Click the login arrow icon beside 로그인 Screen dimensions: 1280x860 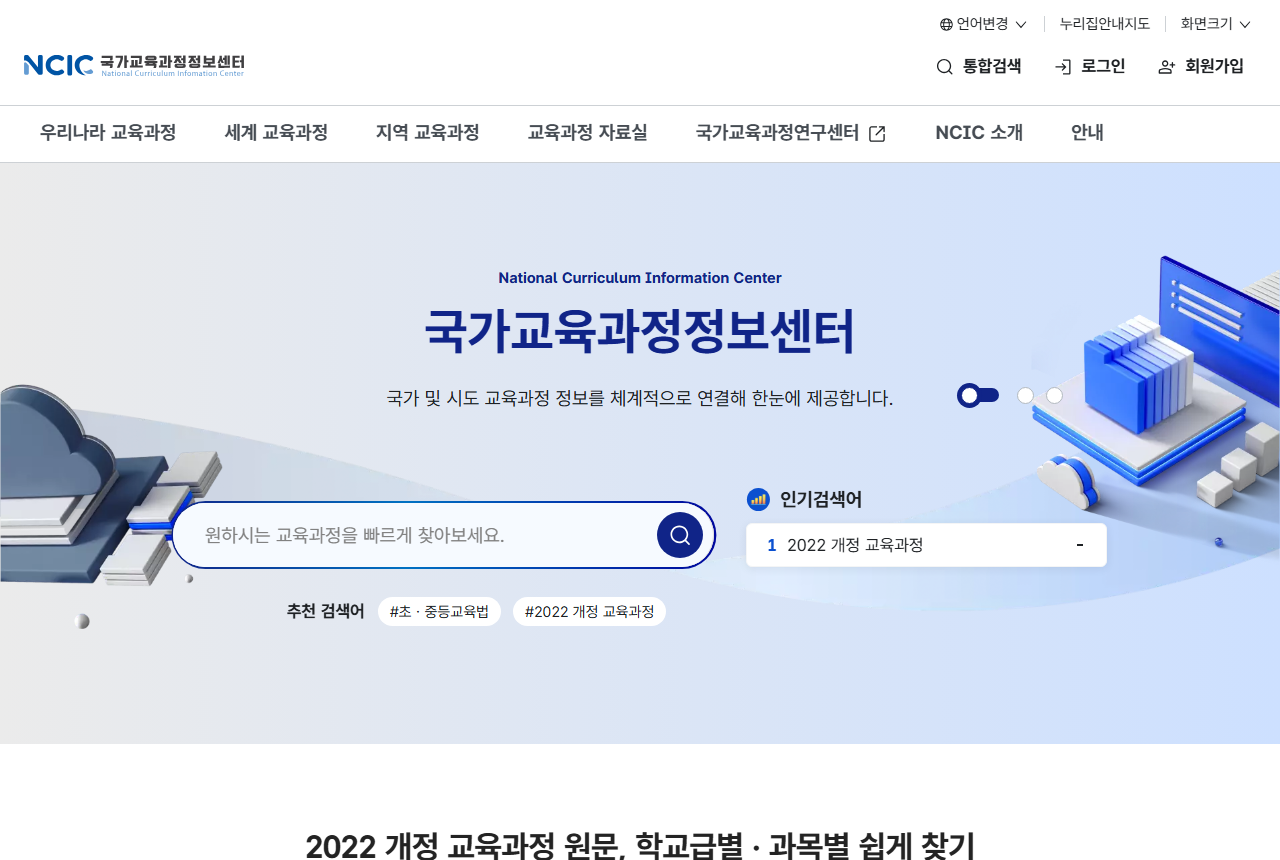coord(1063,67)
